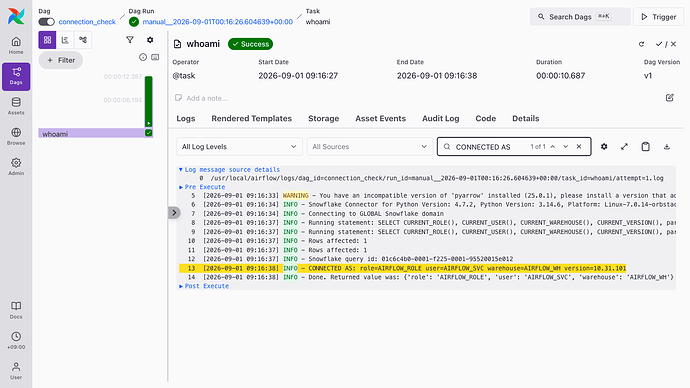Click Dag Version value v1

648,76
